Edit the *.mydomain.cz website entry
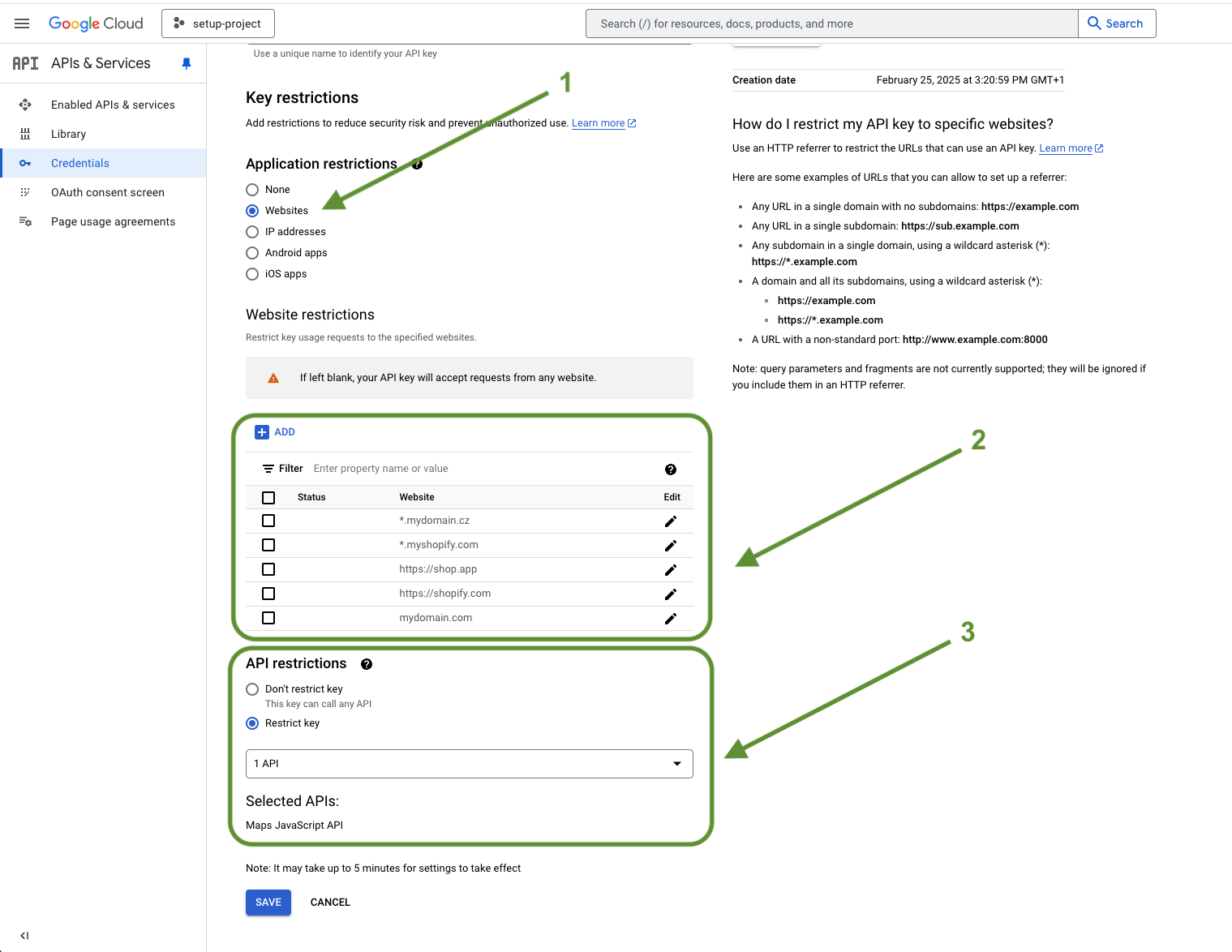This screenshot has height=952, width=1232. coord(671,521)
